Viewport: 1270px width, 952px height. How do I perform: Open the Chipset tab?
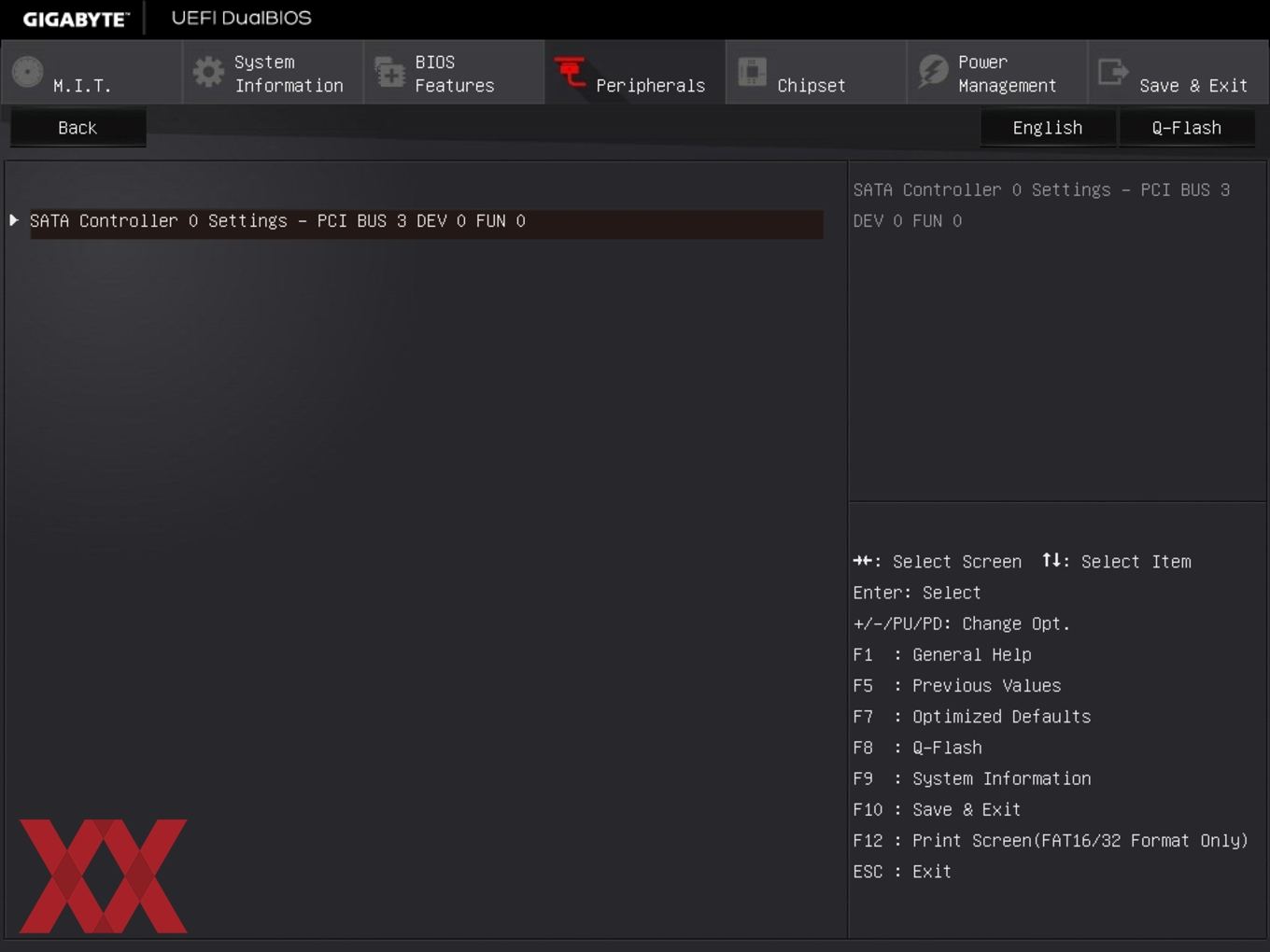click(x=816, y=72)
